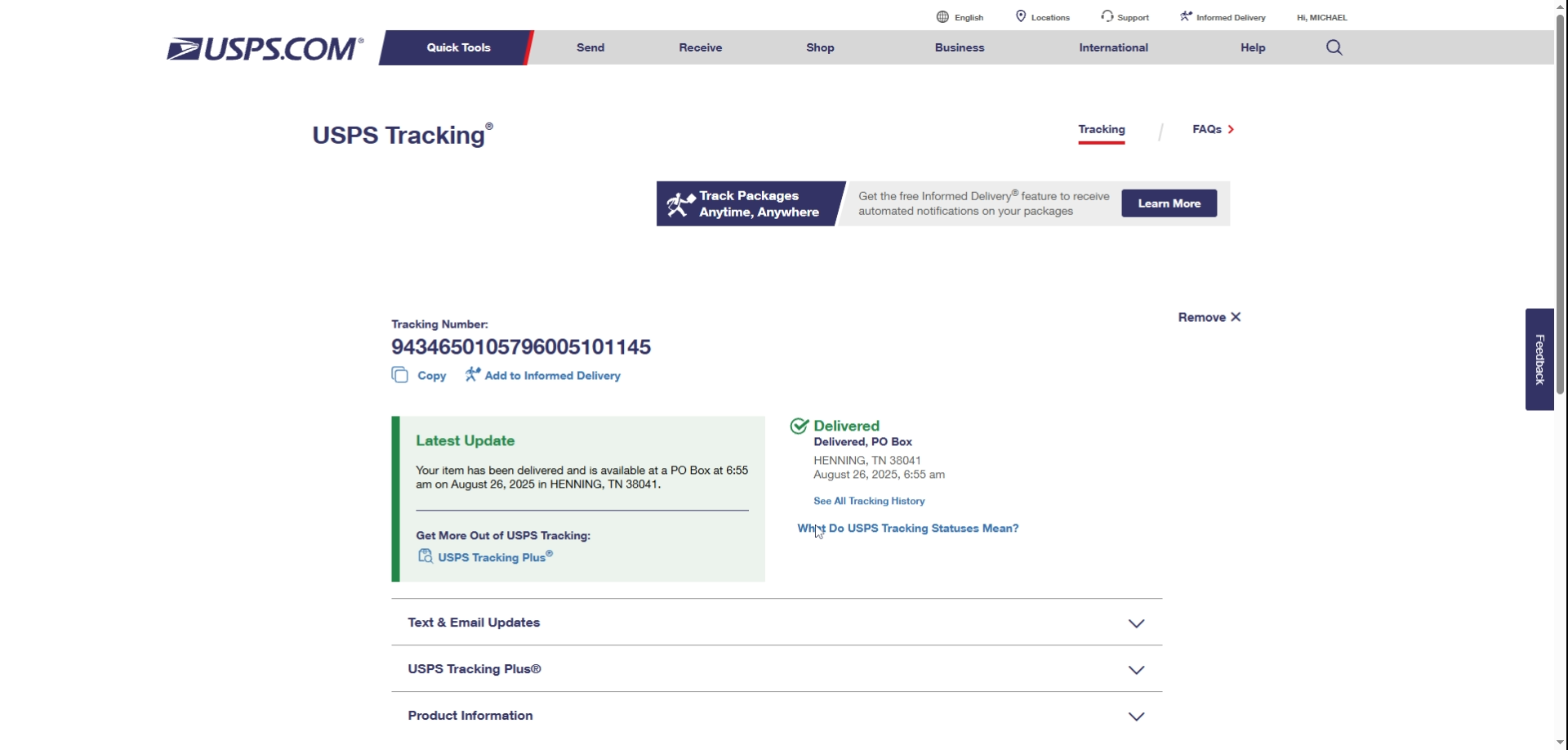Expand the USPS Tracking Plus® accordion
This screenshot has width=1568, height=750.
1136,670
